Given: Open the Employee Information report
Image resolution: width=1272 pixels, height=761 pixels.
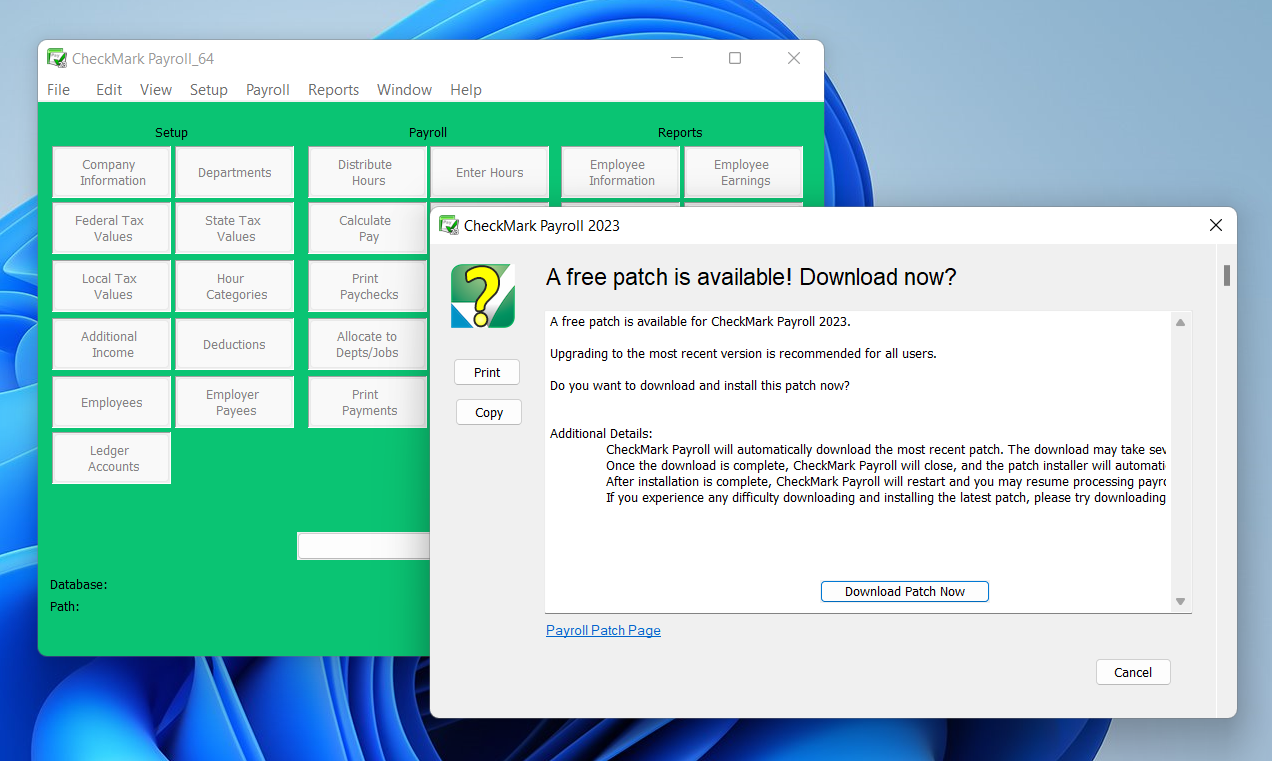Looking at the screenshot, I should pyautogui.click(x=621, y=173).
